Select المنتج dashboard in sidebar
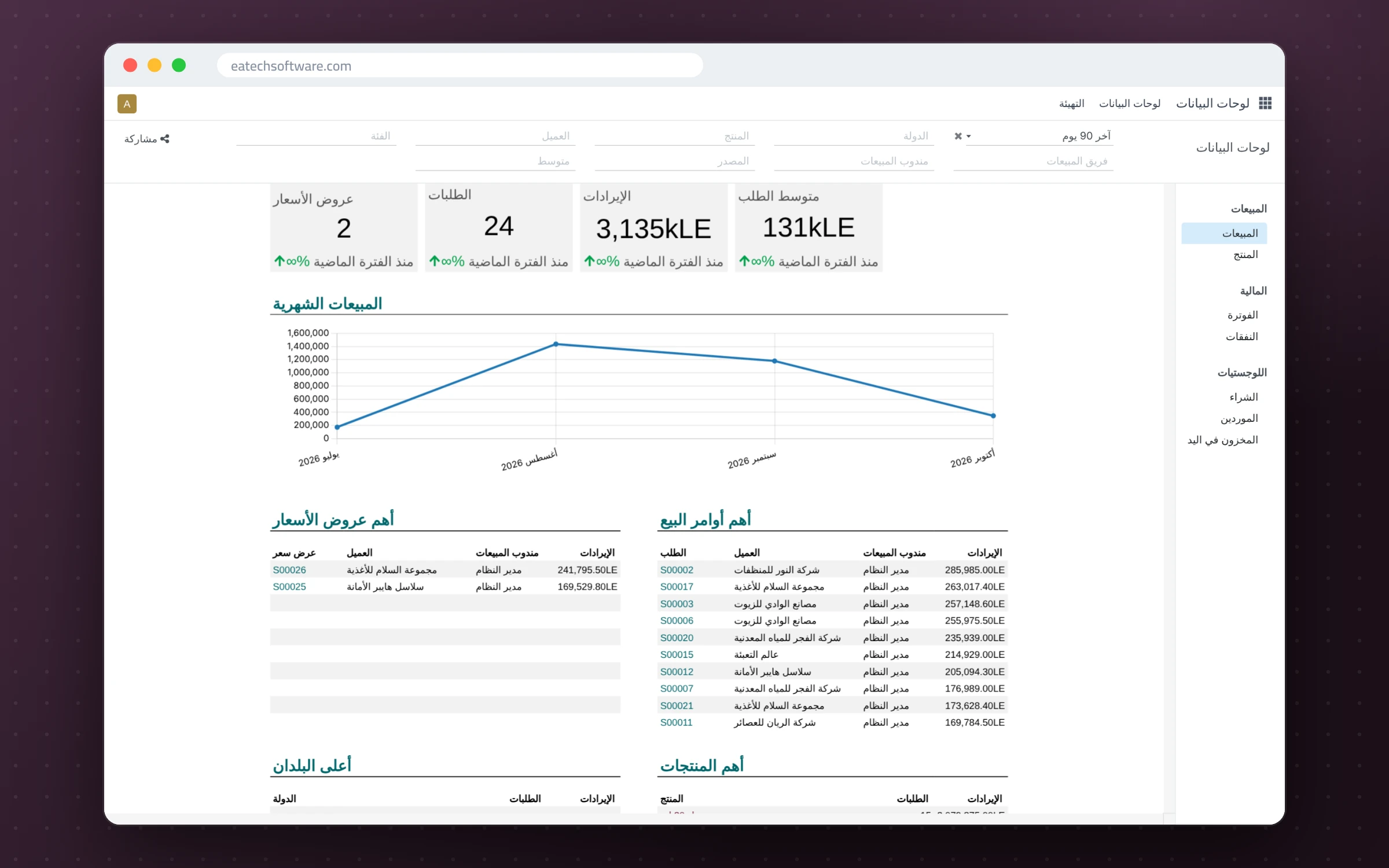The width and height of the screenshot is (1389, 868). [x=1245, y=255]
